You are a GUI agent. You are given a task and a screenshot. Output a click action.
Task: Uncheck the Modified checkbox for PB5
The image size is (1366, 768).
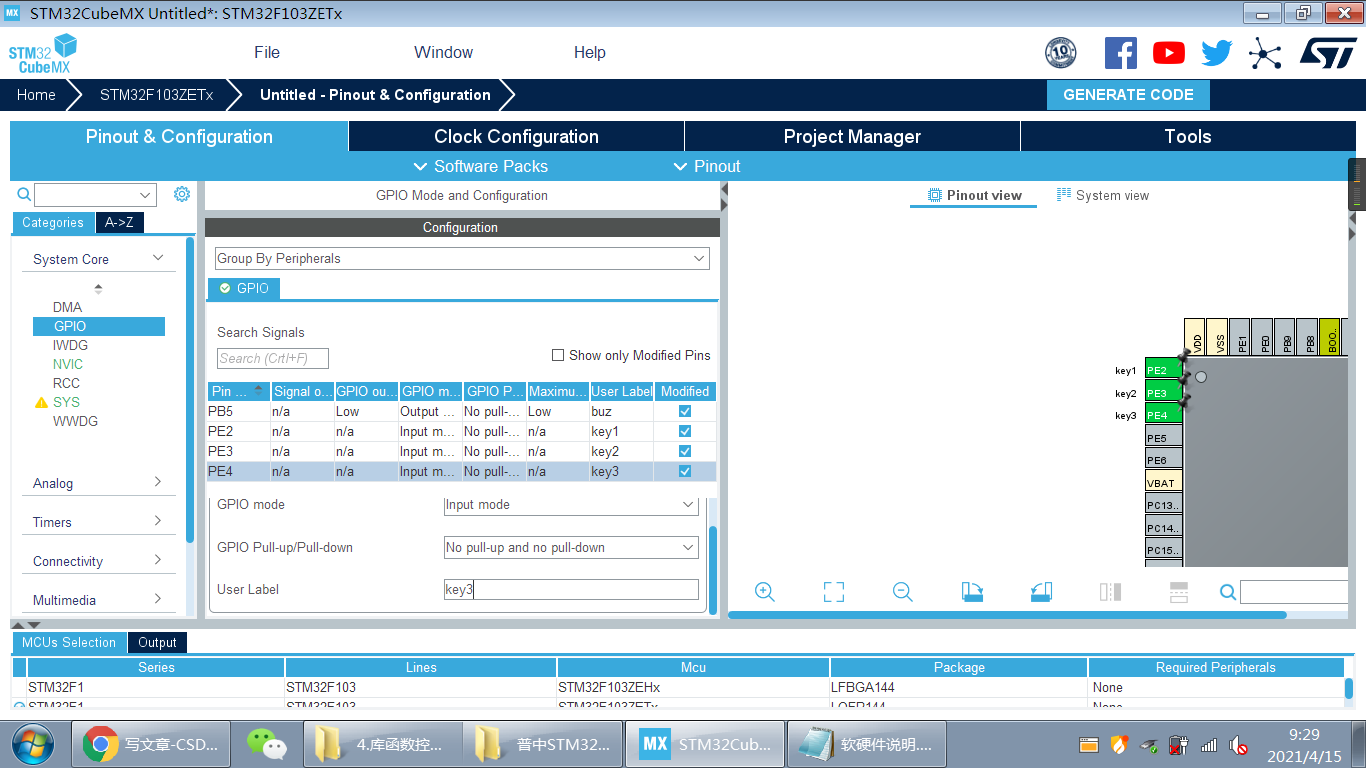coord(684,411)
